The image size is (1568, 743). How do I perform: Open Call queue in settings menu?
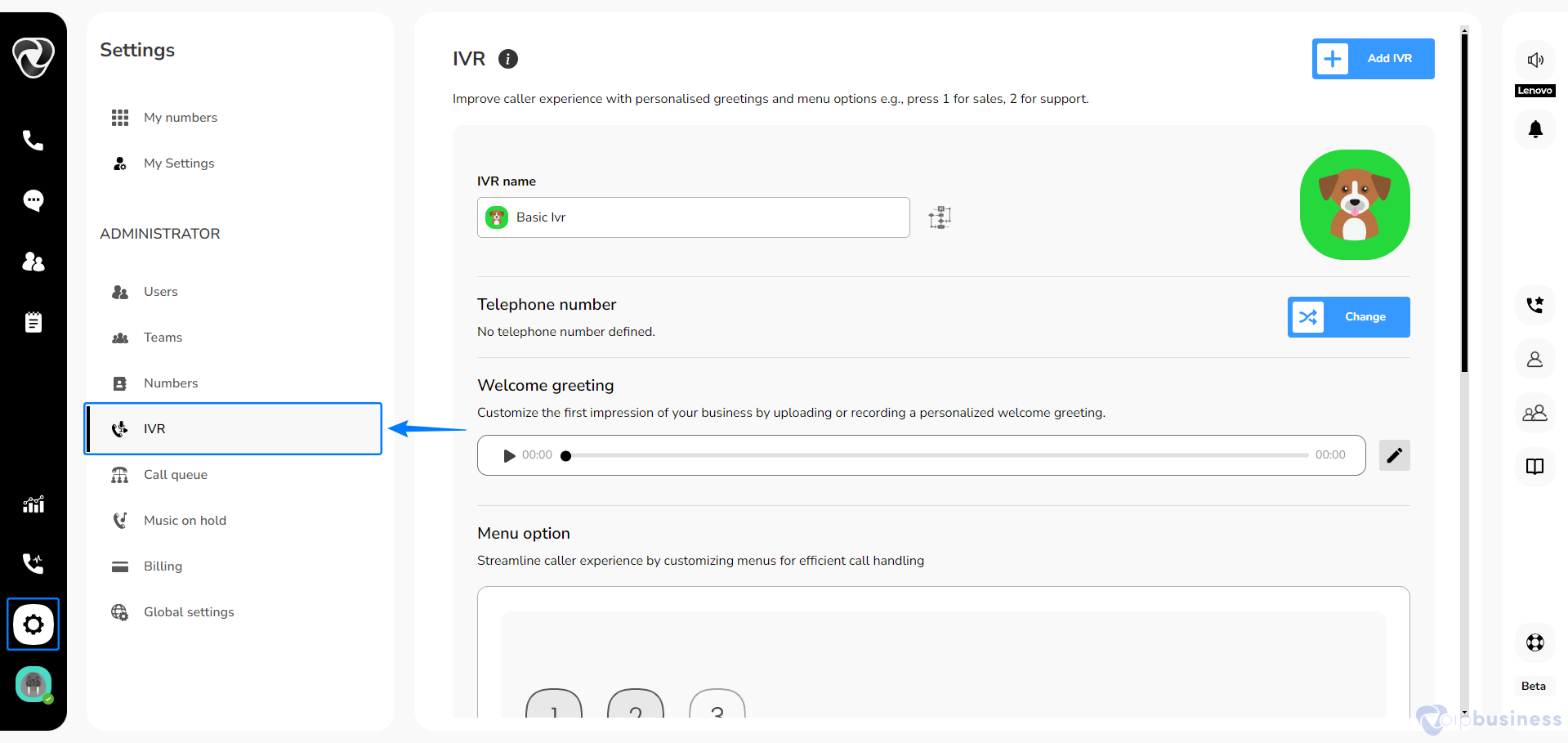[x=176, y=475]
